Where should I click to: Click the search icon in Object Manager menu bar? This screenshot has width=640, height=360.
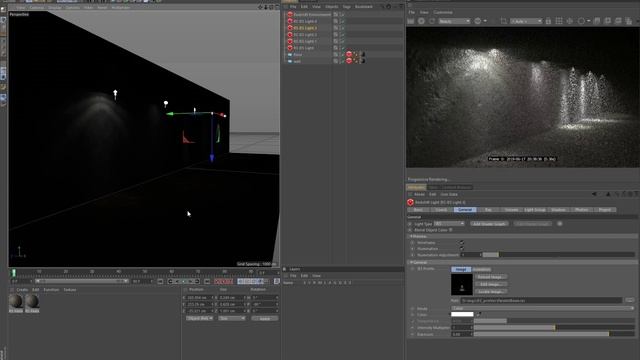click(382, 7)
